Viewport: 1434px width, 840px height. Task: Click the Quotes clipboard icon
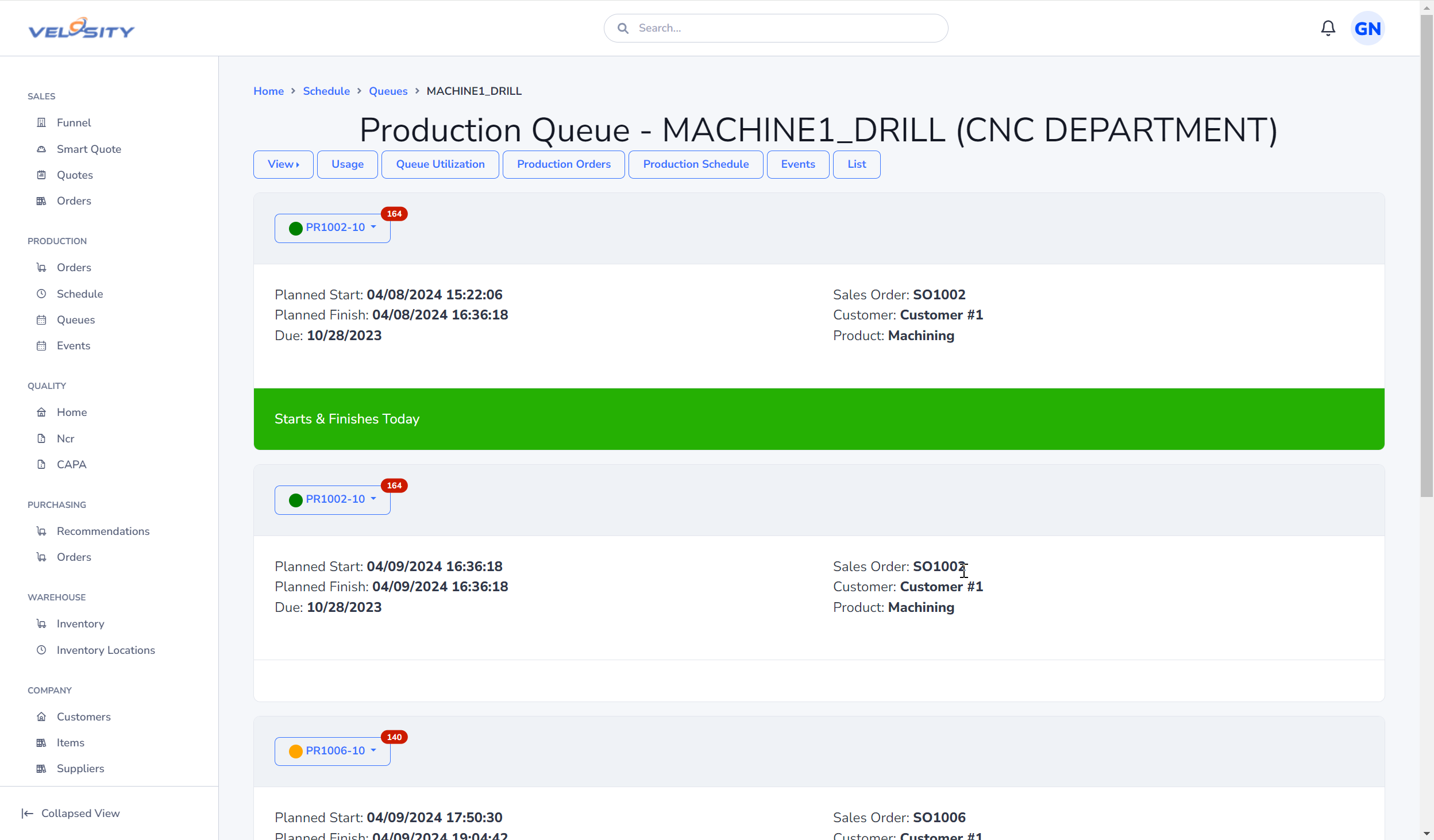(41, 175)
